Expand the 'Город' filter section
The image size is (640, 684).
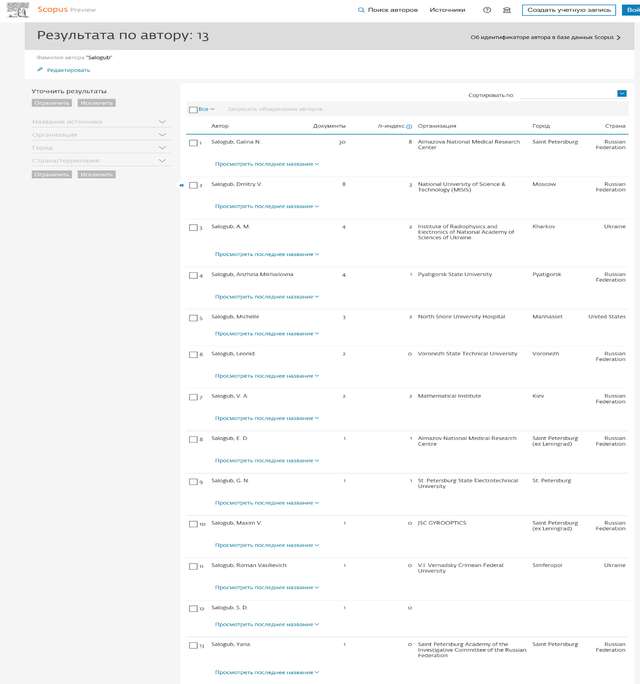[x=162, y=147]
